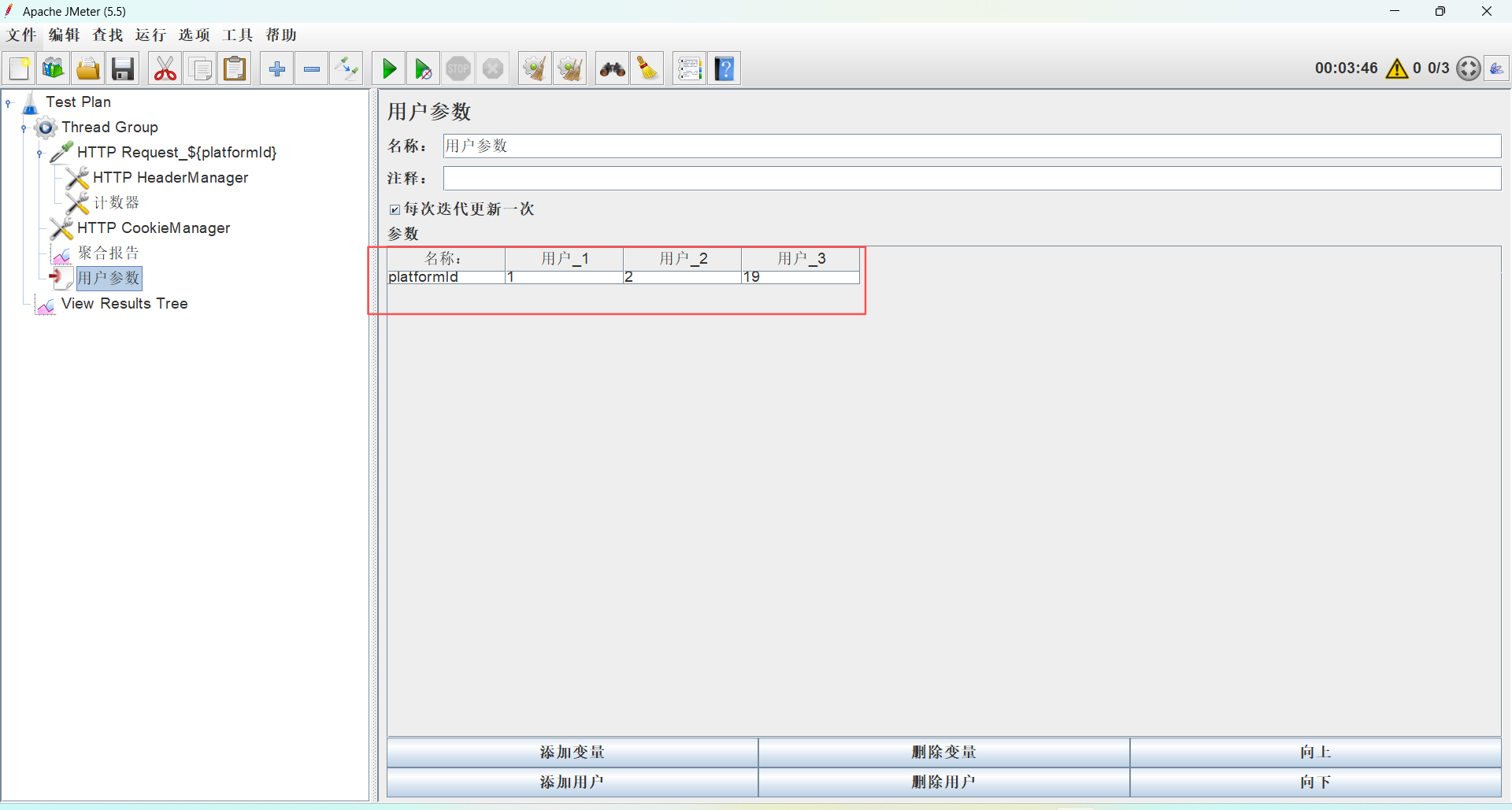Click the 添加变量 button
Screen dimensions: 1512x810
click(573, 753)
